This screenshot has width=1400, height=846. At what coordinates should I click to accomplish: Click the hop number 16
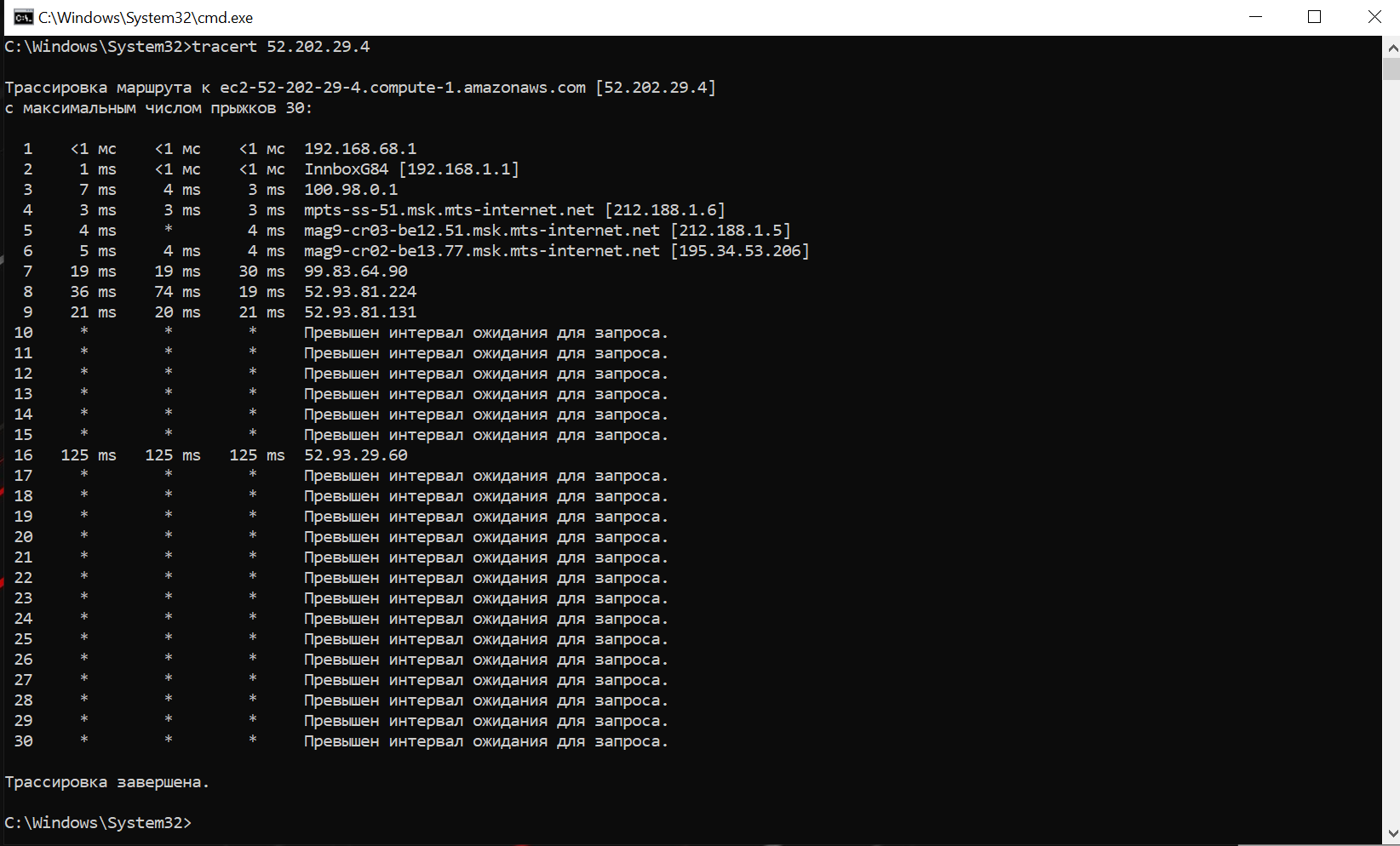coord(24,455)
